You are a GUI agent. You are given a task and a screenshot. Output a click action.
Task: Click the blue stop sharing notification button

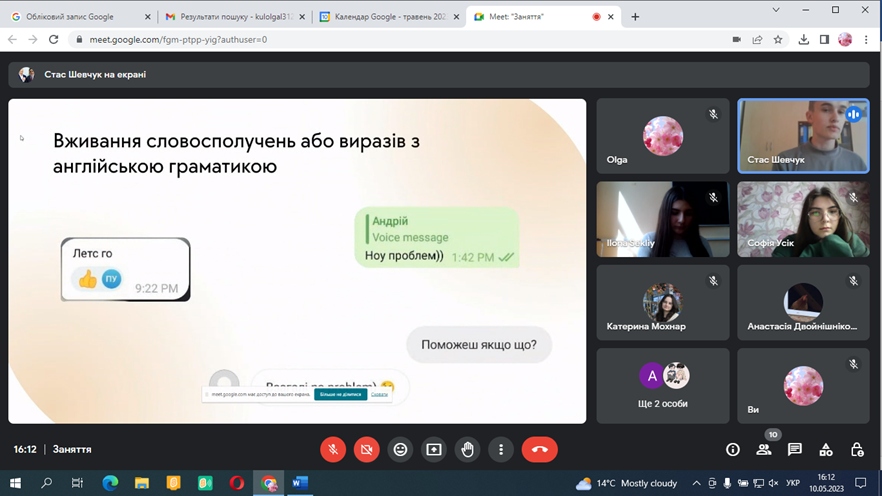point(340,394)
